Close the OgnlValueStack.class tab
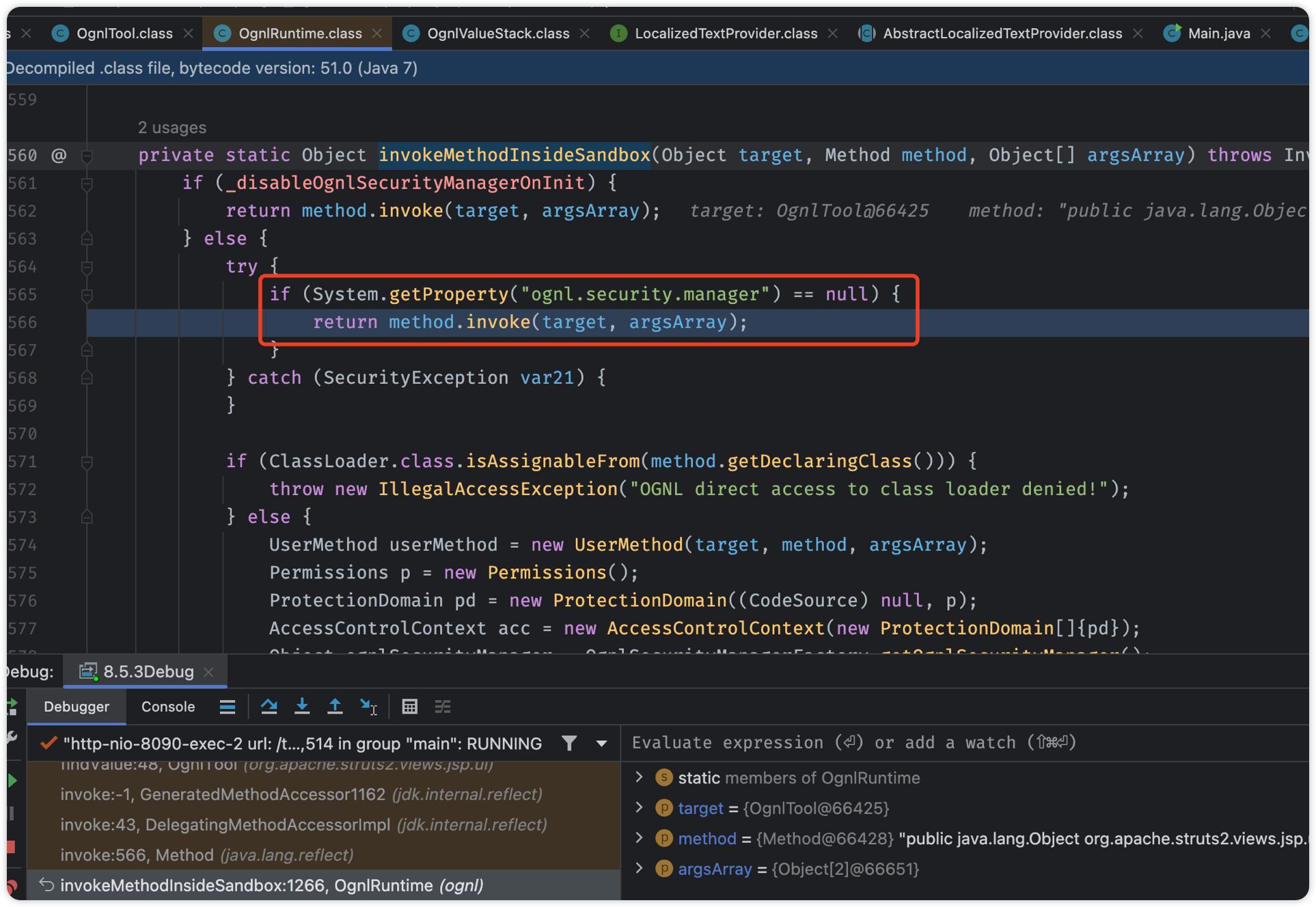The image size is (1316, 907). (x=584, y=33)
